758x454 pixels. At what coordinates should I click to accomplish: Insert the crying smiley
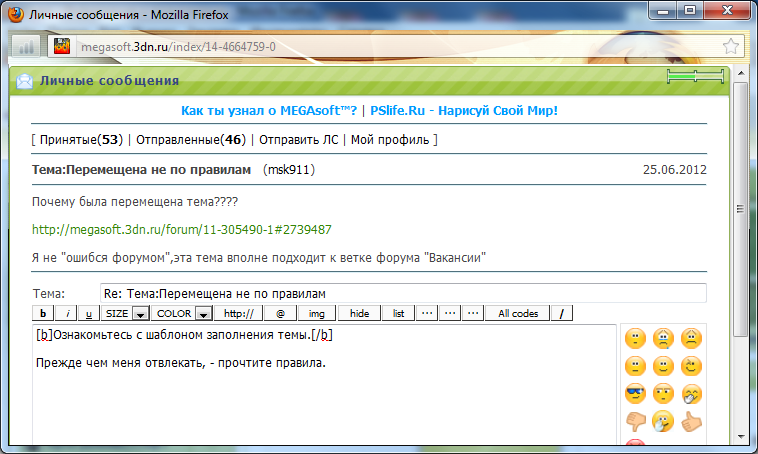point(663,338)
